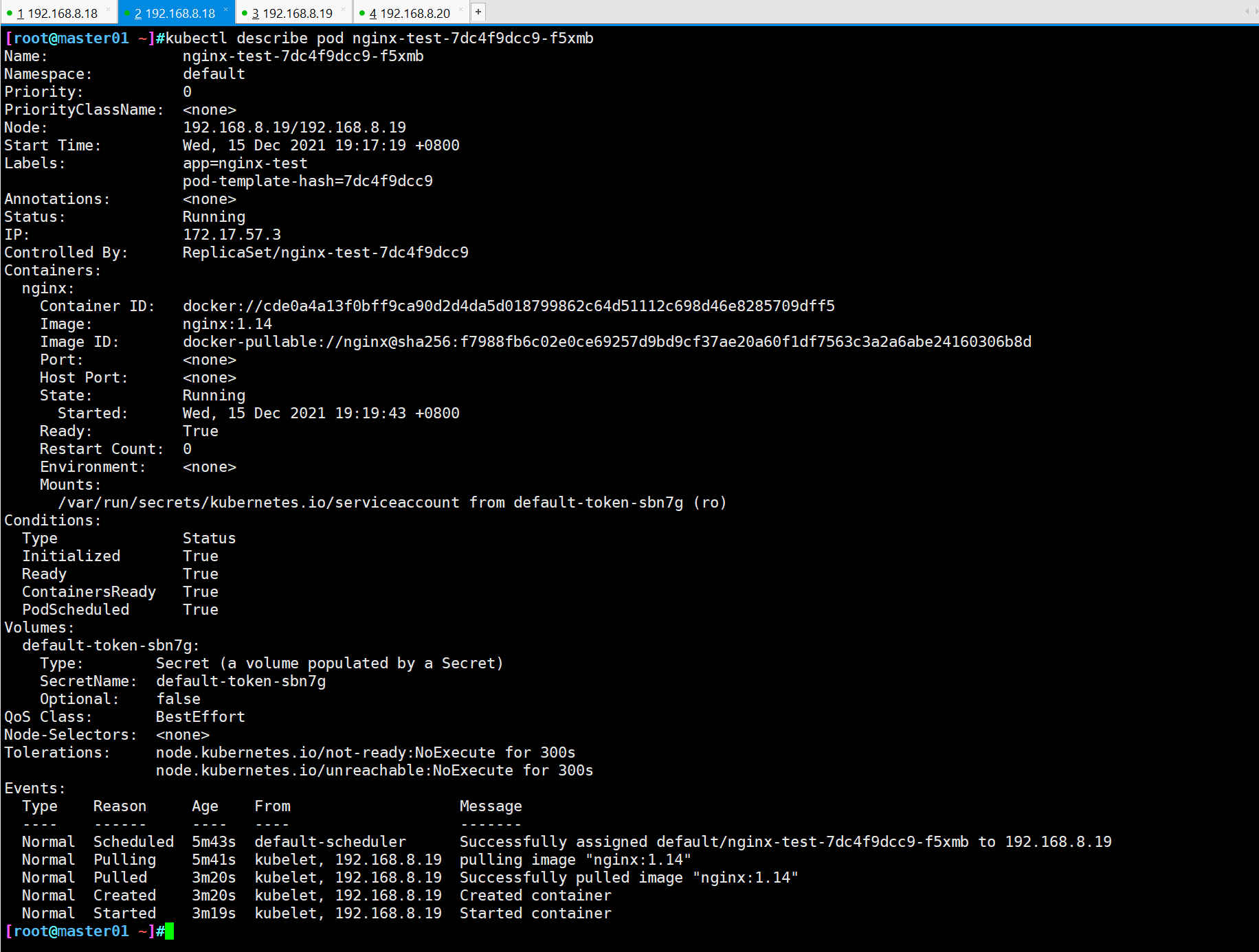
Task: Click the Pulling event age 5m41s
Action: click(x=214, y=860)
